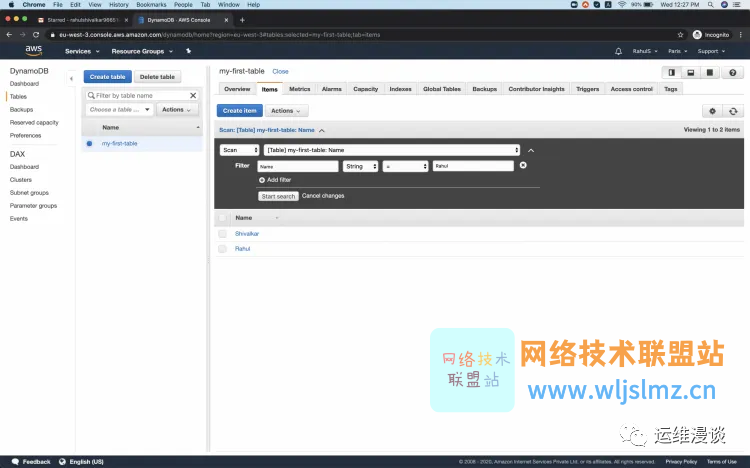Refresh the items list icon
This screenshot has width=750, height=468.
click(733, 111)
